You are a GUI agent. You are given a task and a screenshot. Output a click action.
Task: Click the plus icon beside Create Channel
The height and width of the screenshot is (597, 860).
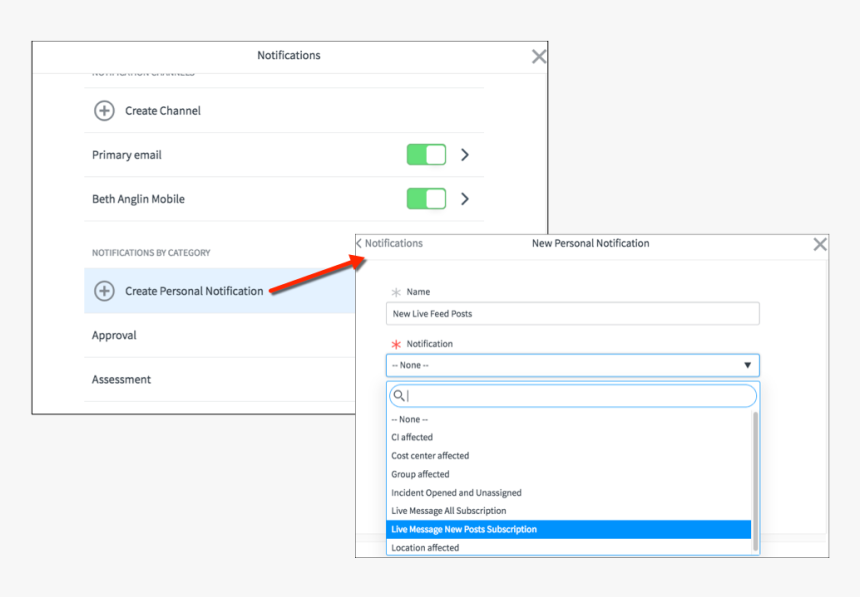pyautogui.click(x=104, y=111)
